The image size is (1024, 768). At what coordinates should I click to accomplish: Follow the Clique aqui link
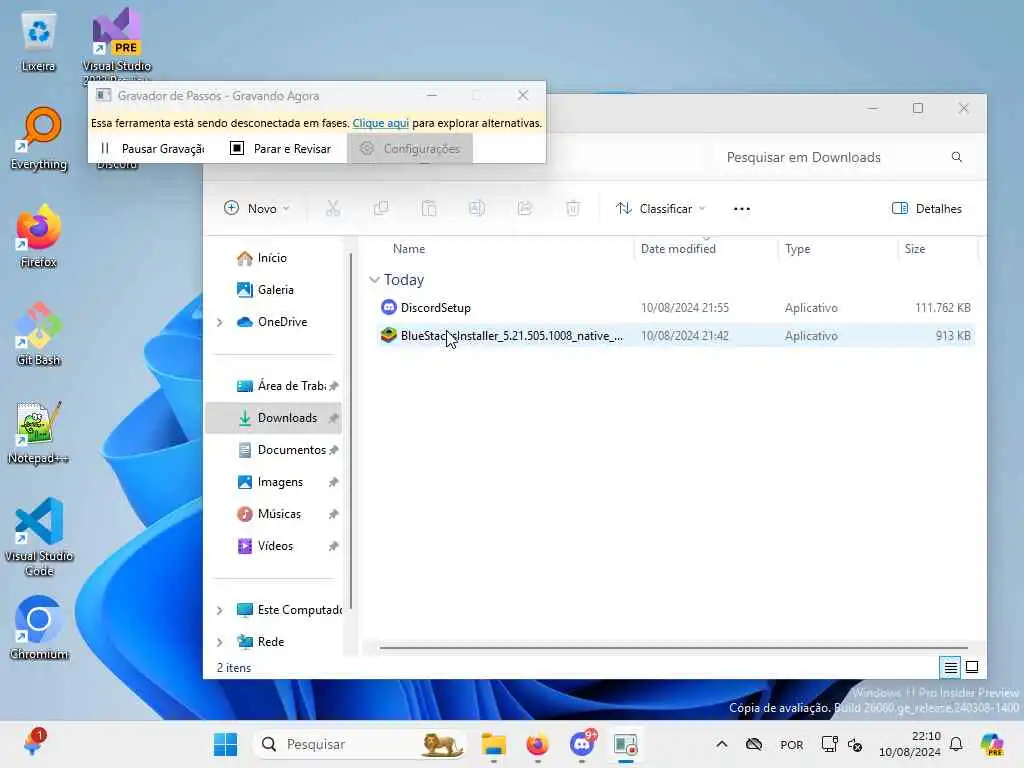[381, 123]
